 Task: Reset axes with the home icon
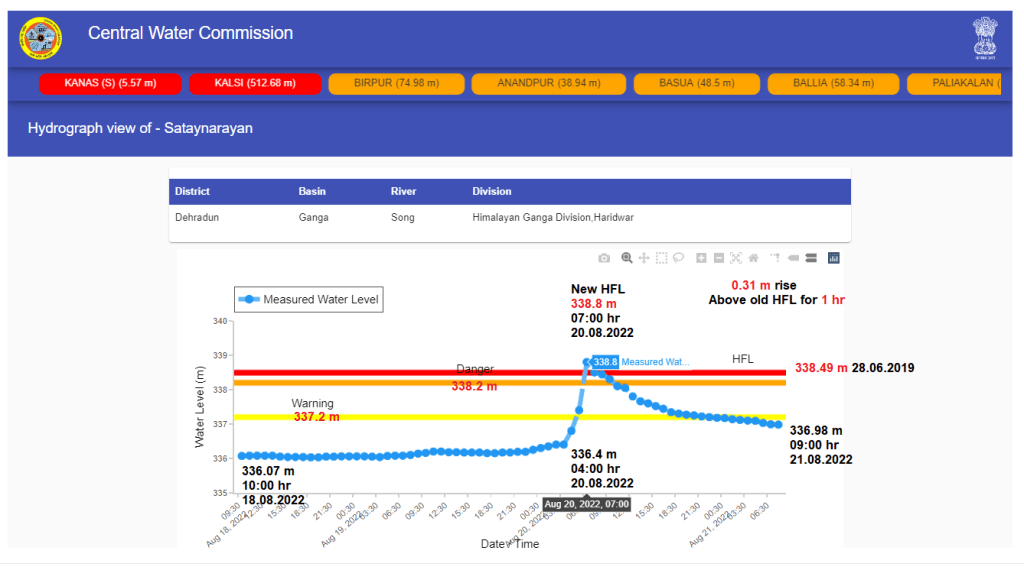(753, 258)
